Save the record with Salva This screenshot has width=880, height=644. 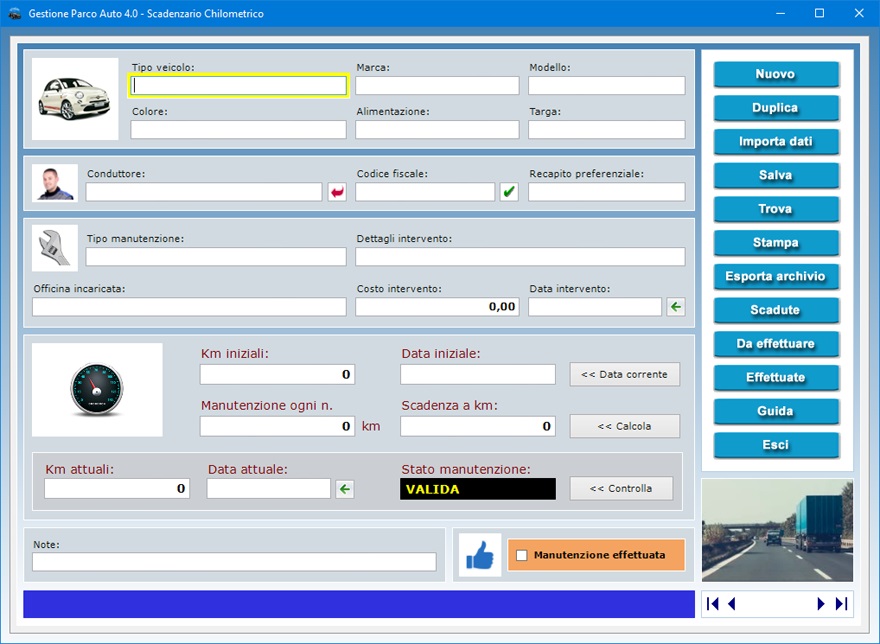(x=776, y=175)
